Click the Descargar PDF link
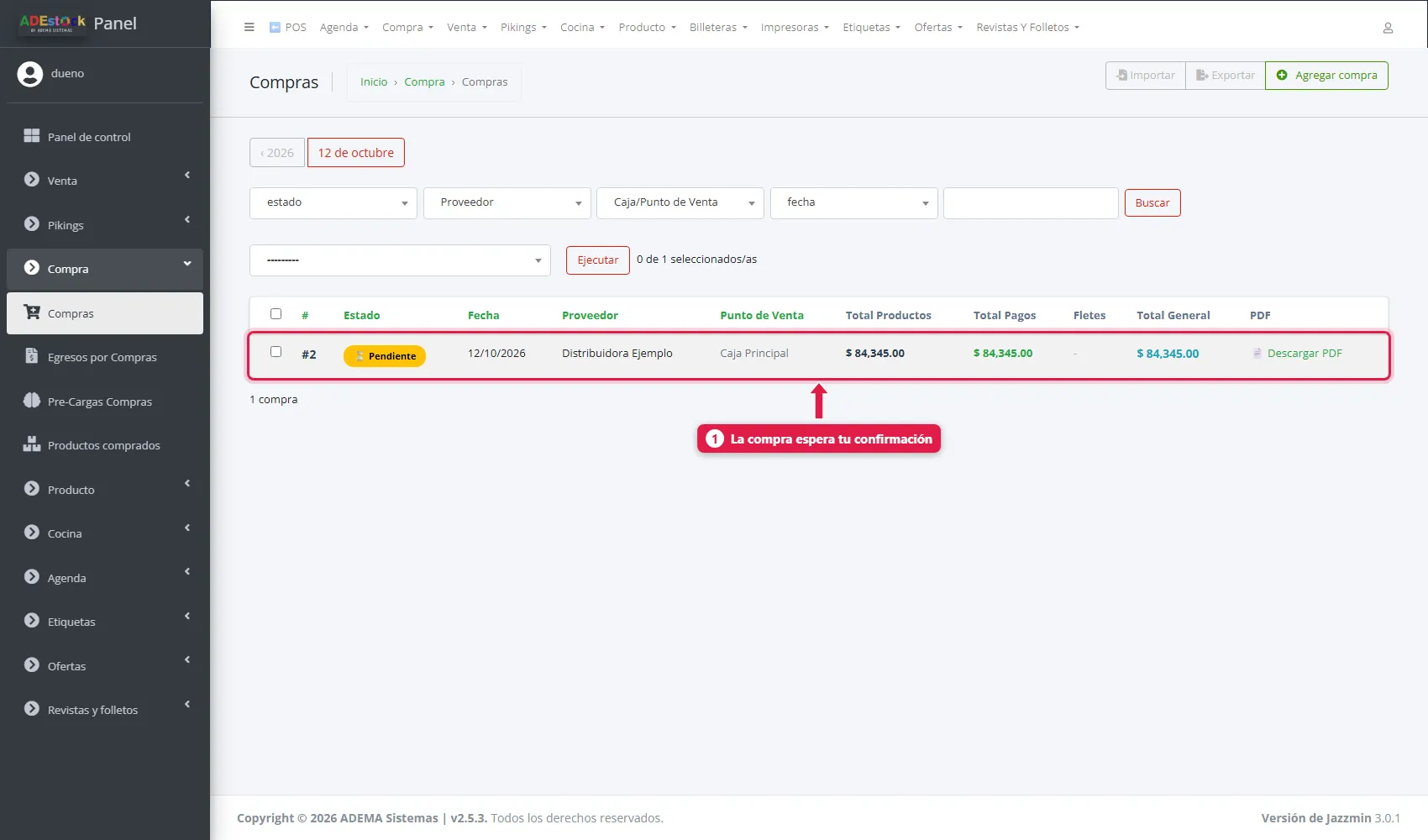1428x840 pixels. [1305, 354]
